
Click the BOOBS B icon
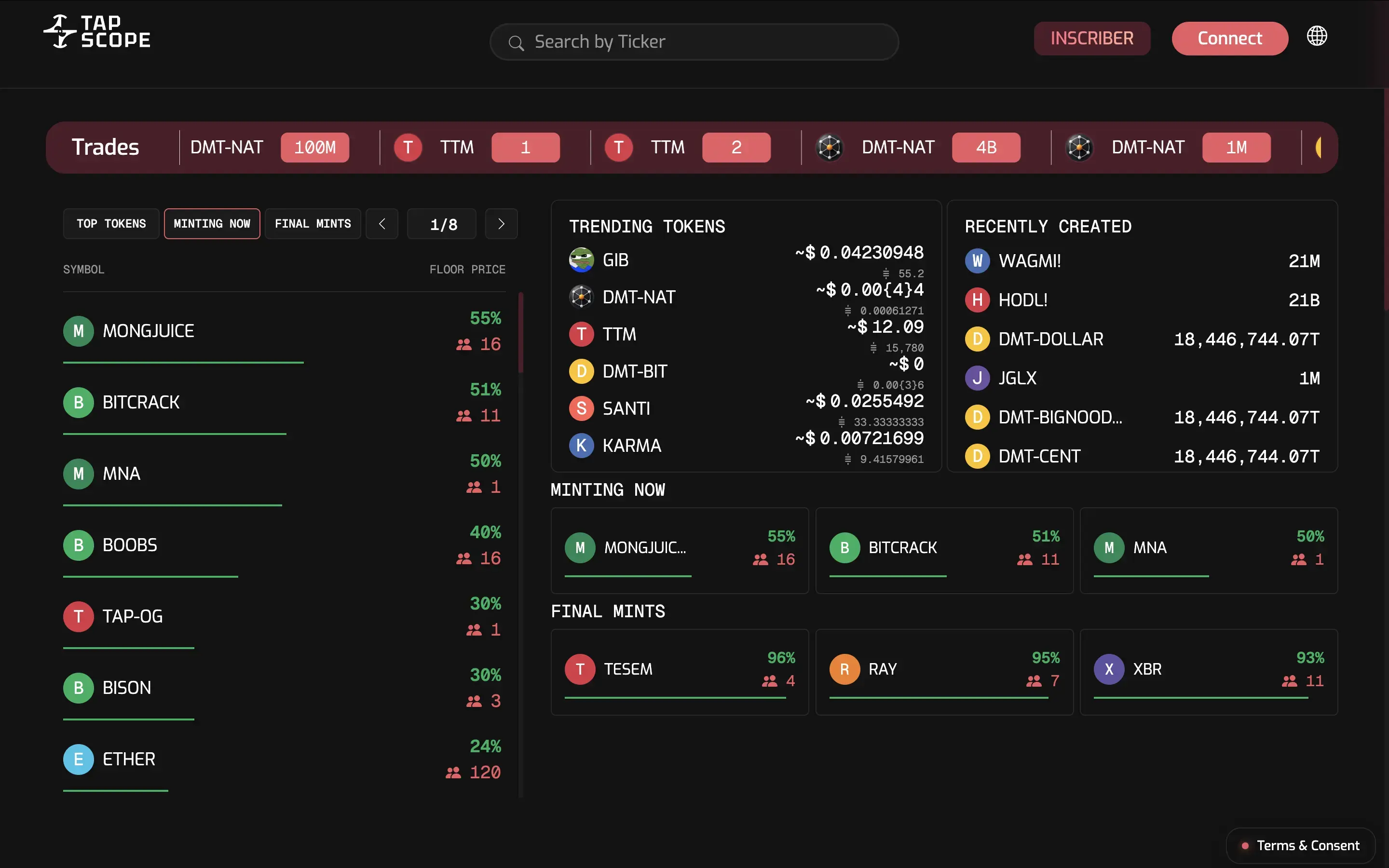click(79, 545)
